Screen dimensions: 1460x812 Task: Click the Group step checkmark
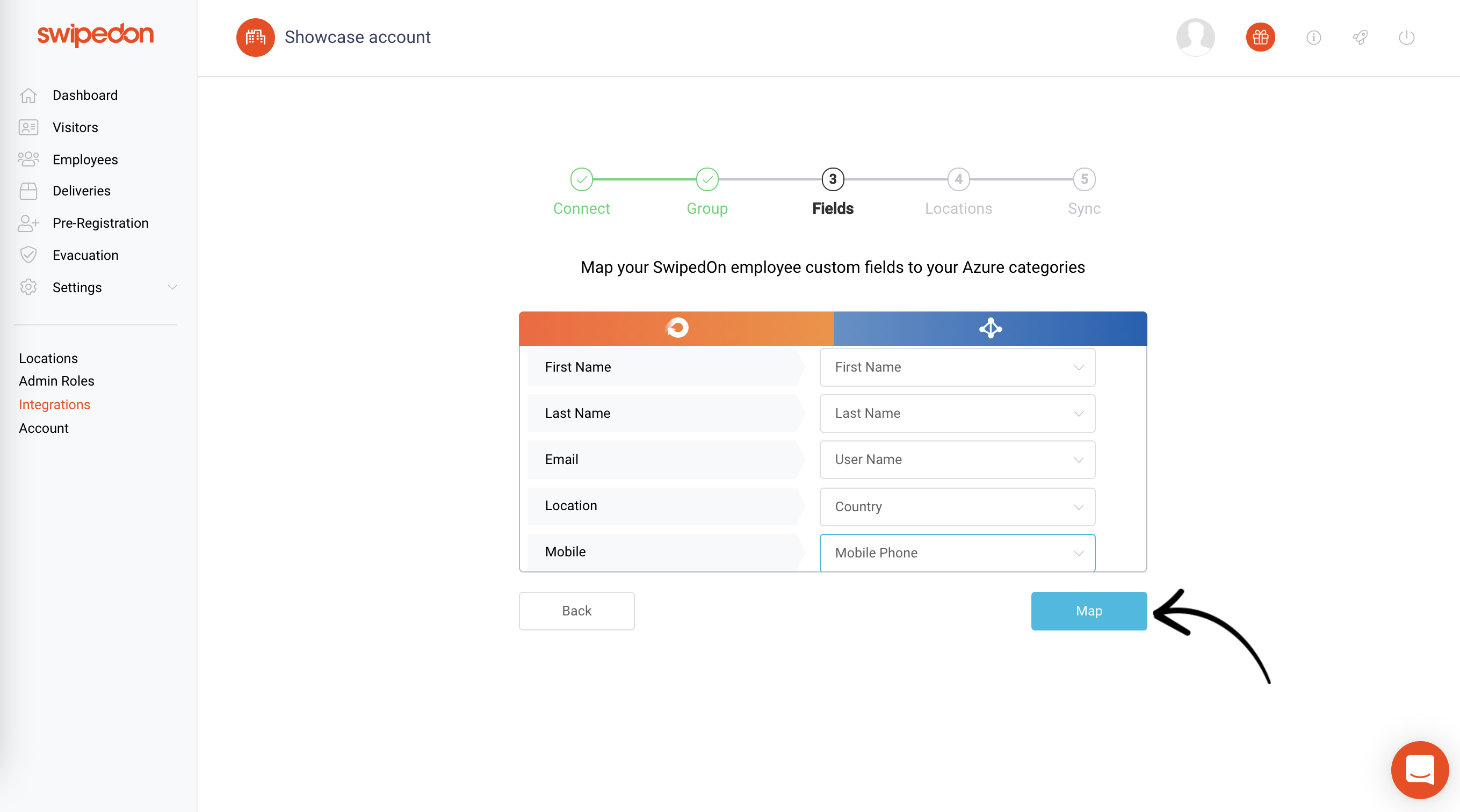[707, 179]
